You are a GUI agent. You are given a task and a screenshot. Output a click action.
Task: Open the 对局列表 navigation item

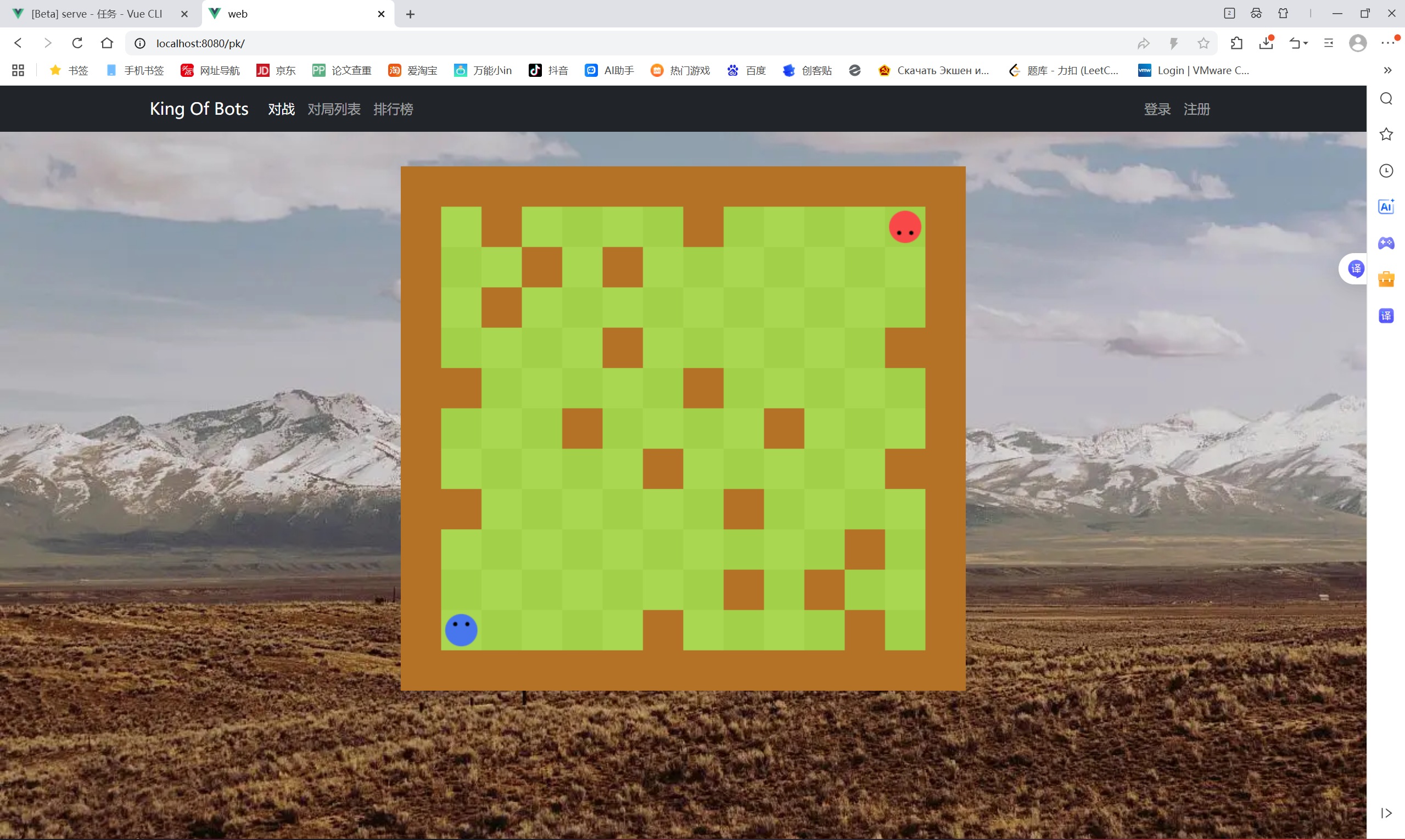pos(333,109)
